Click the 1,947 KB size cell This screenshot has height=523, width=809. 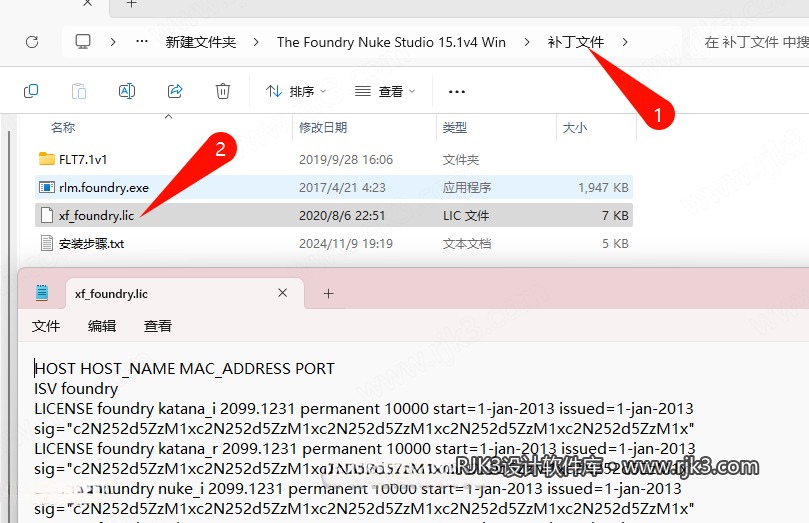603,187
